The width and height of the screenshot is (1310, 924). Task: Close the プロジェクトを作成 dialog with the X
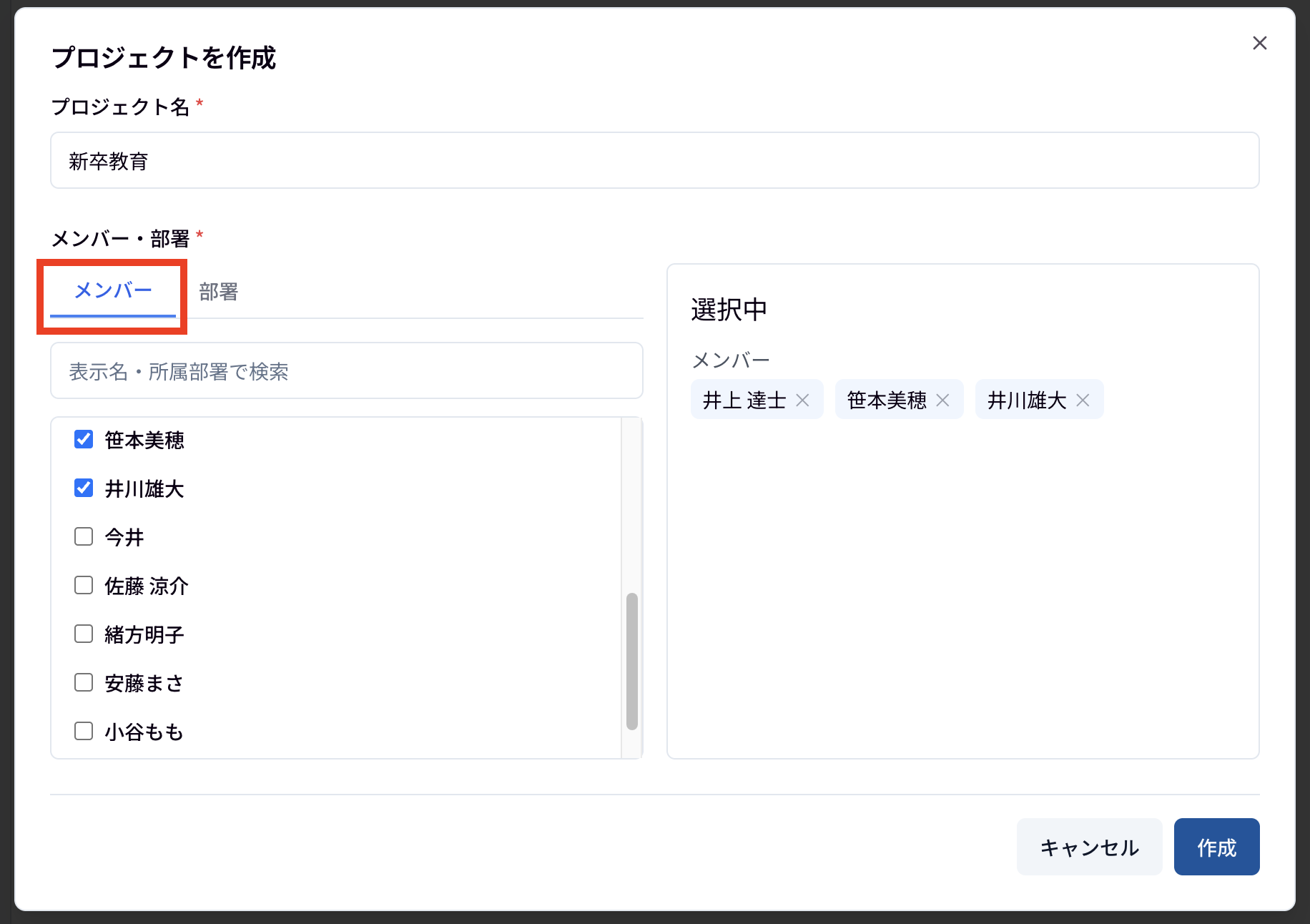[x=1260, y=43]
